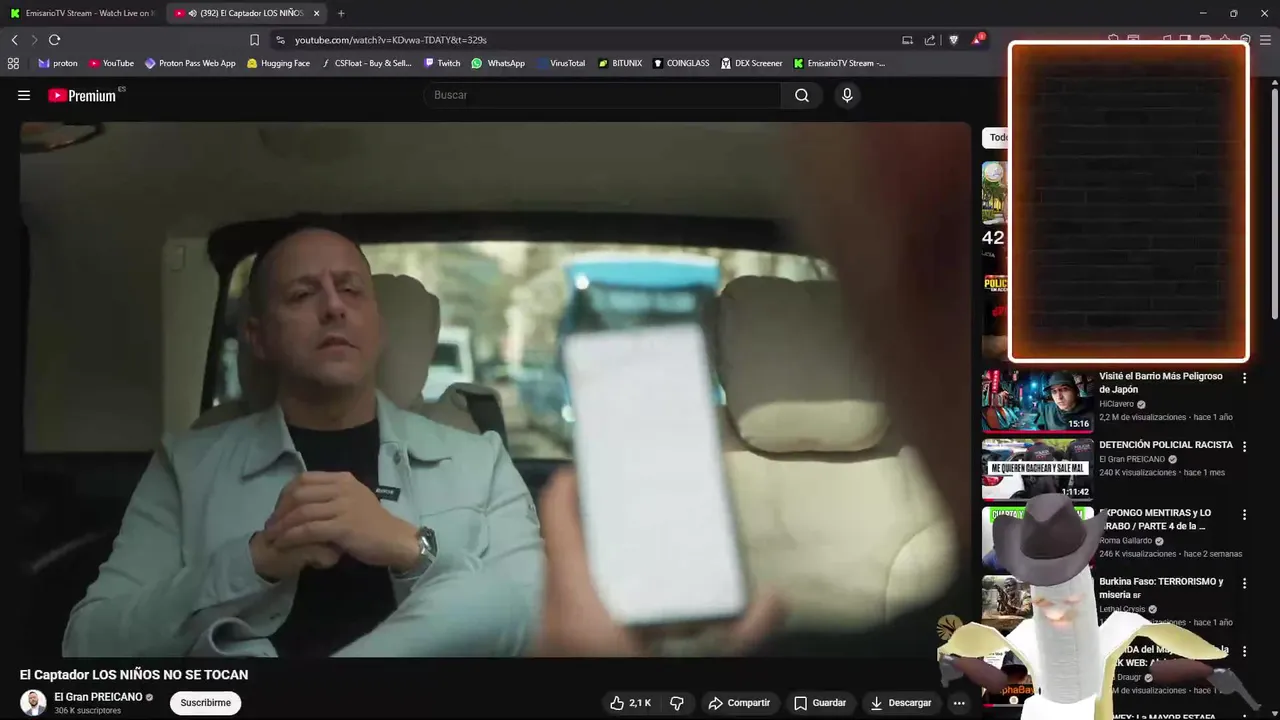
Task: Open the HiClavero channel link
Action: (1116, 404)
